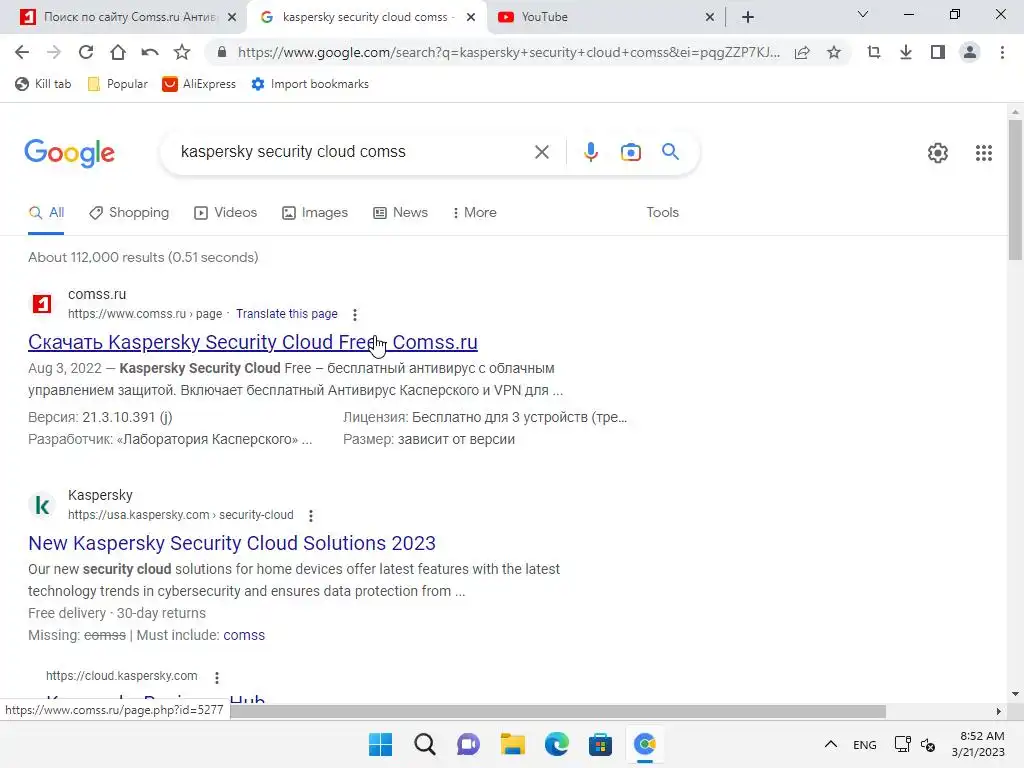Bookmark this page with address bar star
This screenshot has width=1024, height=768.
(834, 52)
